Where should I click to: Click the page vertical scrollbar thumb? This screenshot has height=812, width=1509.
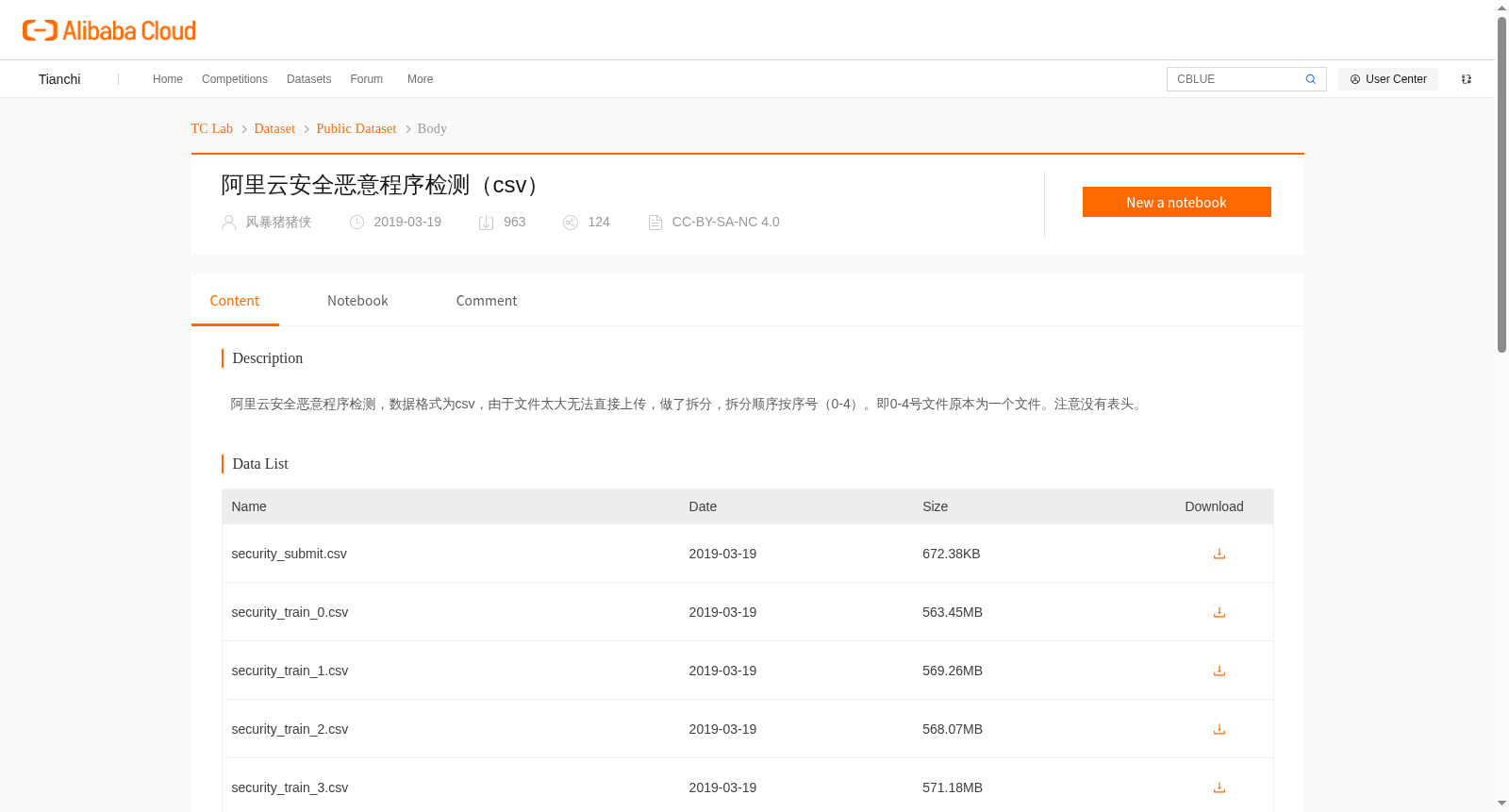[x=1501, y=184]
